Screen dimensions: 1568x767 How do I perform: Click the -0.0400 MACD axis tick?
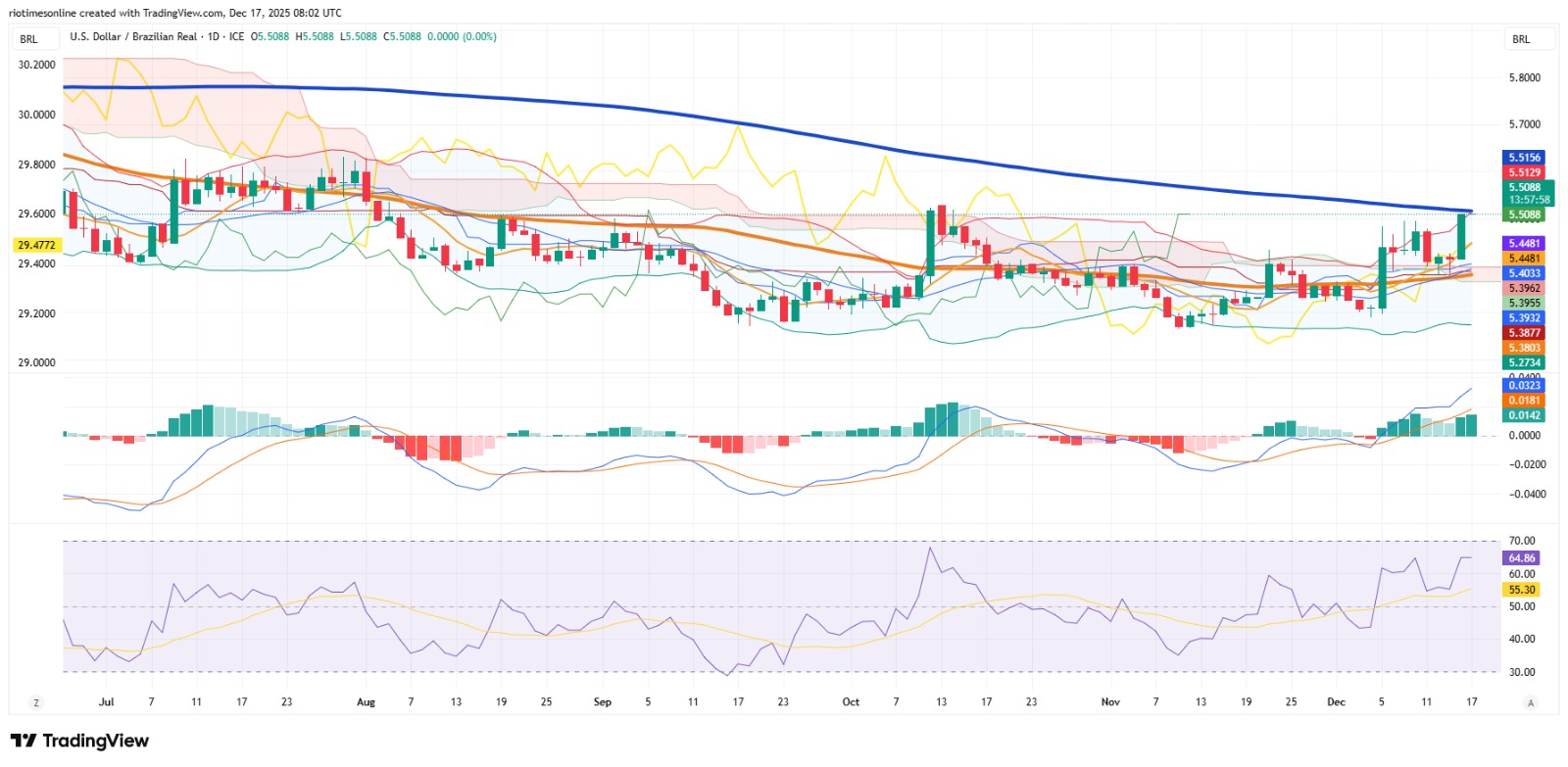(x=1526, y=494)
